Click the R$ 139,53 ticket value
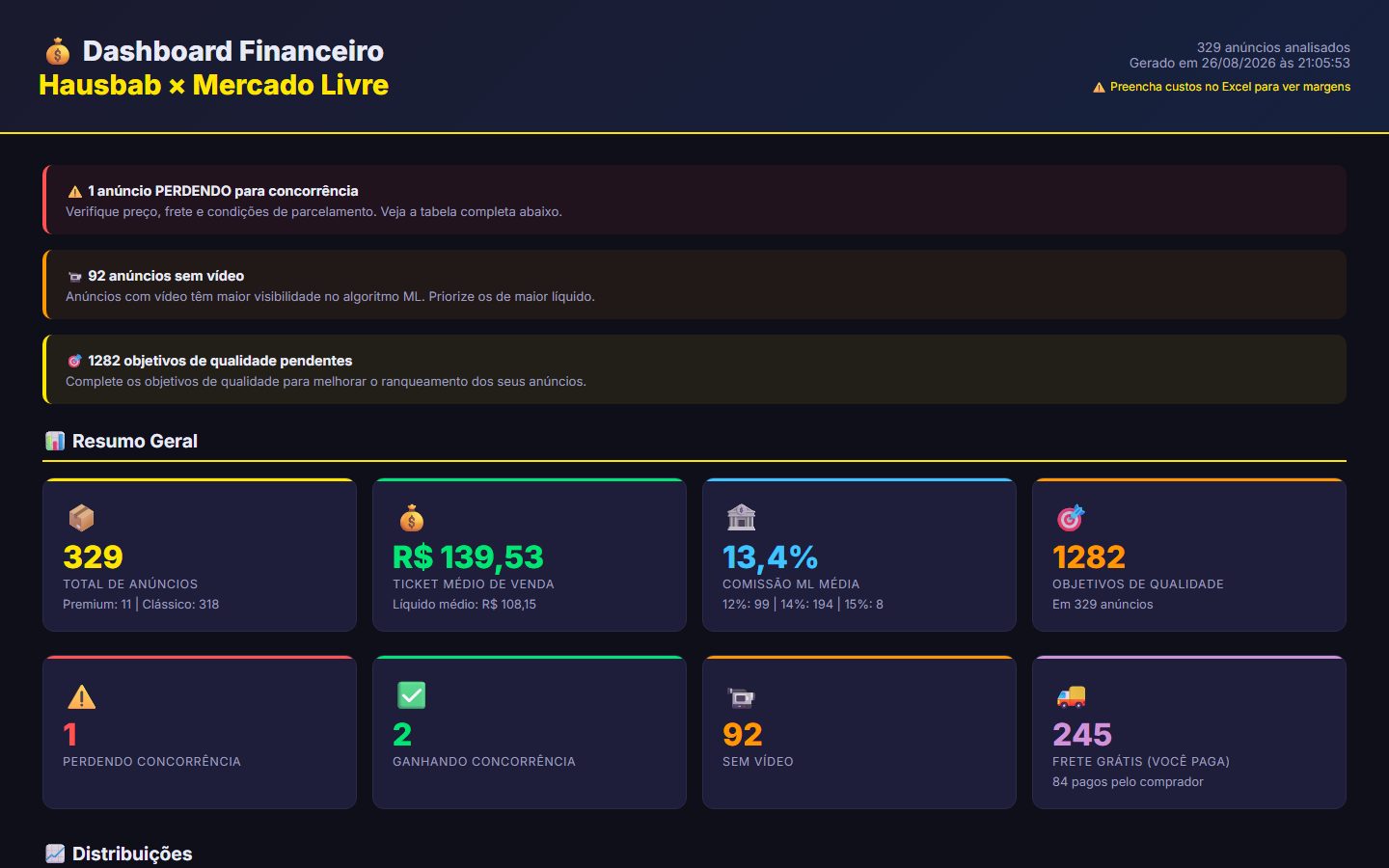Screen dimensions: 1389x868 click(x=468, y=556)
